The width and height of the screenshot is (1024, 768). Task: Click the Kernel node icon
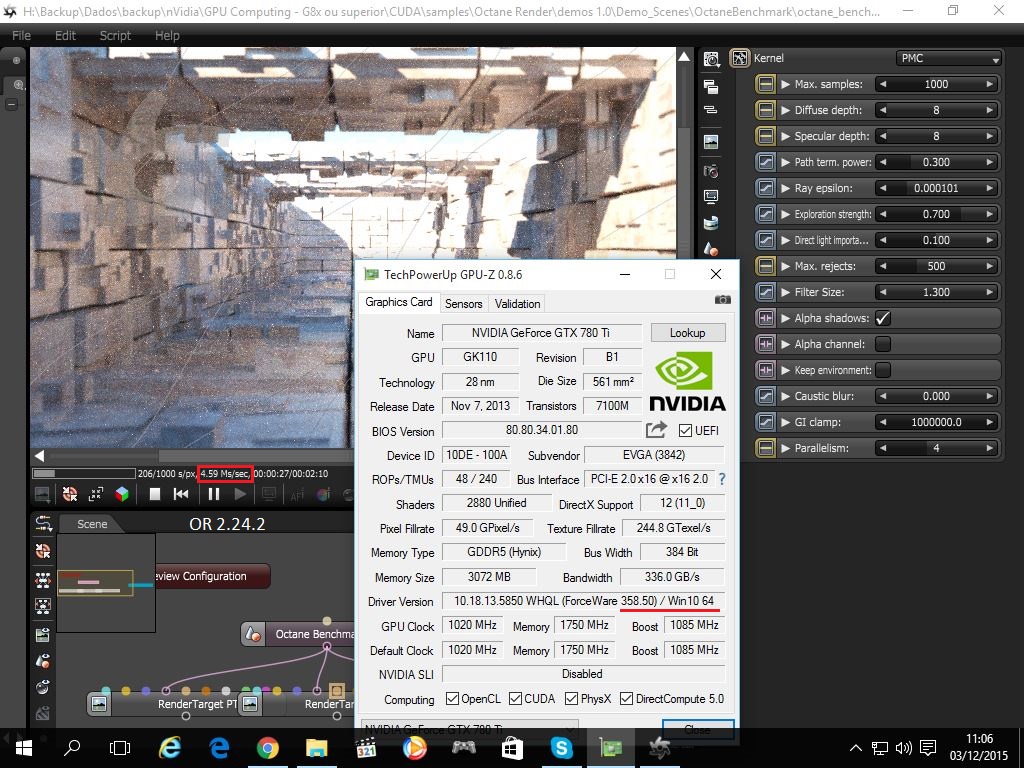point(740,58)
